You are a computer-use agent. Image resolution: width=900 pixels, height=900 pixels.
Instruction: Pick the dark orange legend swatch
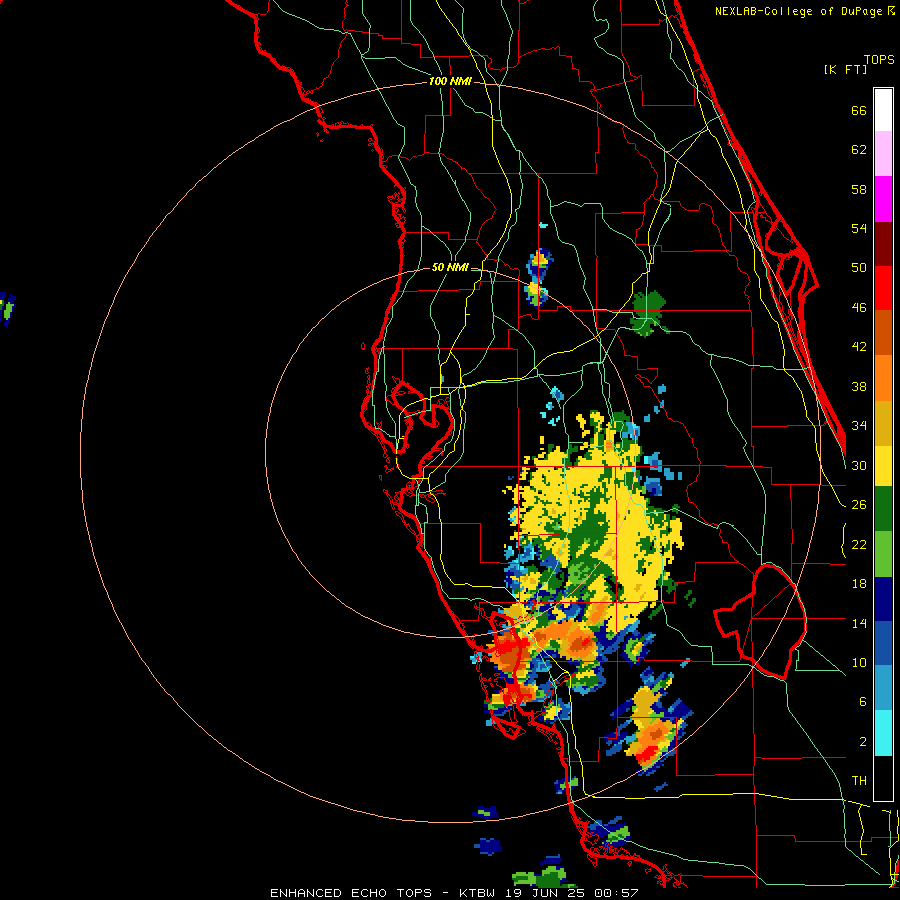tap(883, 333)
